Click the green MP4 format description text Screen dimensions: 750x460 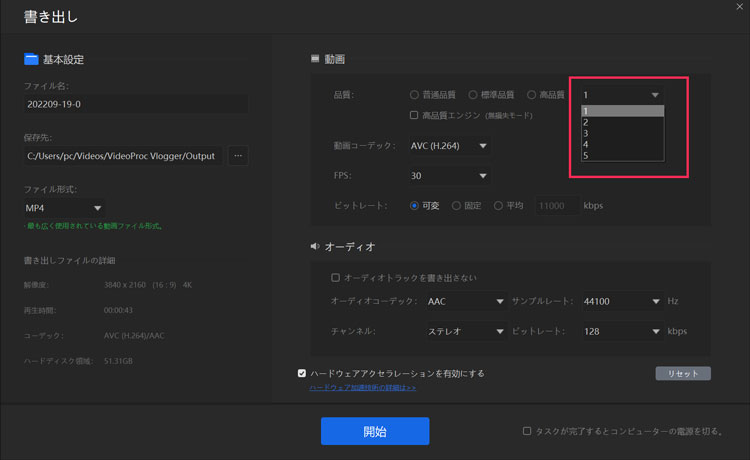point(93,226)
